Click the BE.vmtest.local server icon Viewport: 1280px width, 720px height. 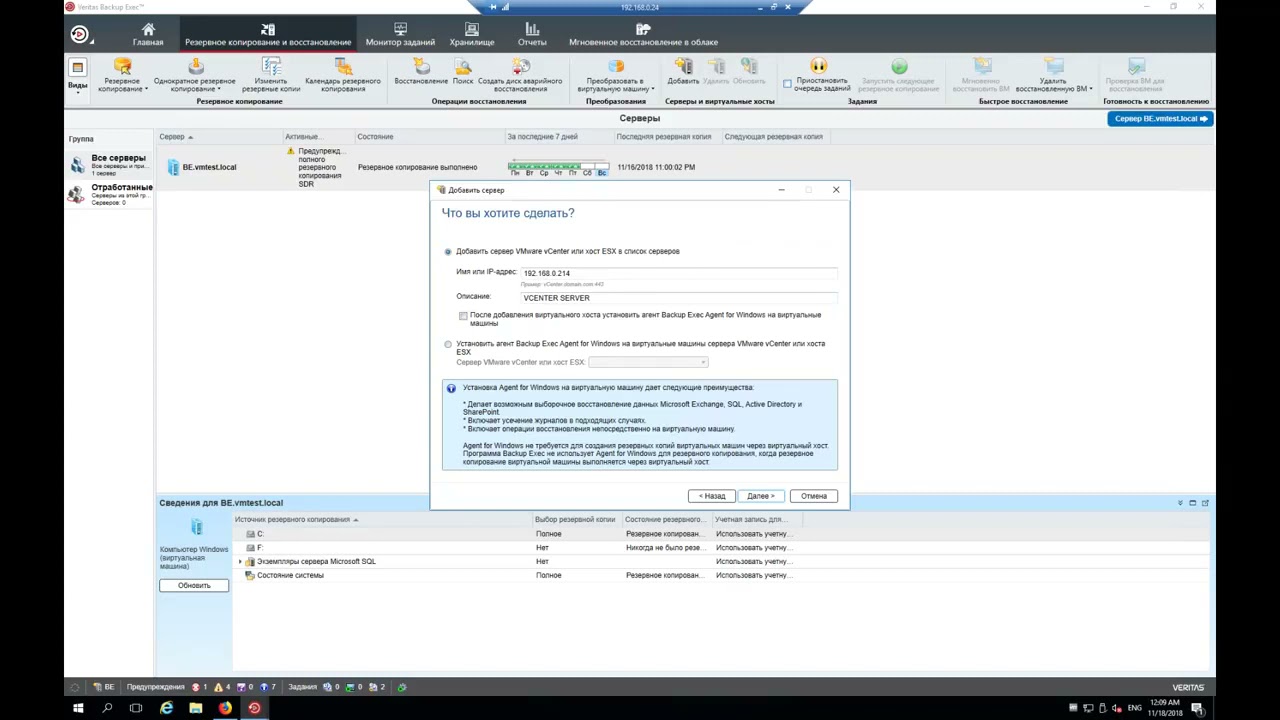(x=173, y=167)
